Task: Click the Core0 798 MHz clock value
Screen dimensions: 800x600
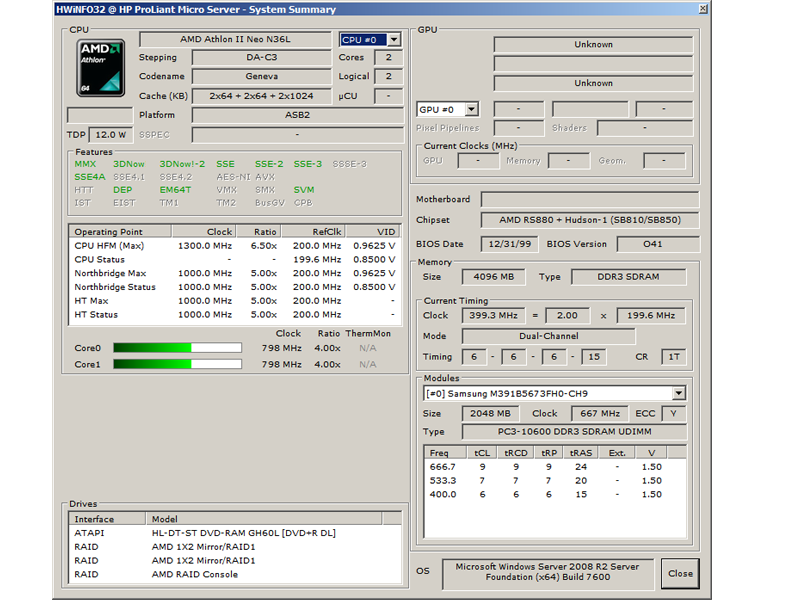Action: pyautogui.click(x=282, y=348)
